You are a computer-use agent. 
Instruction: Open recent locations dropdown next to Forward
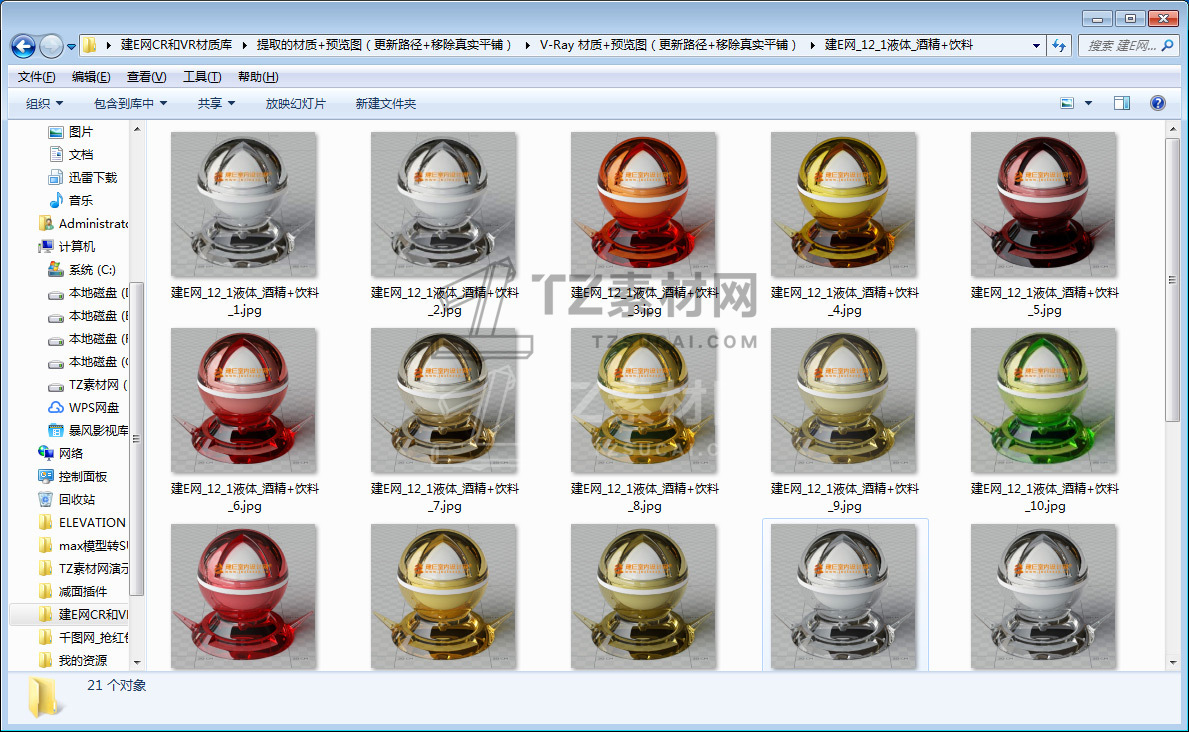coord(71,46)
